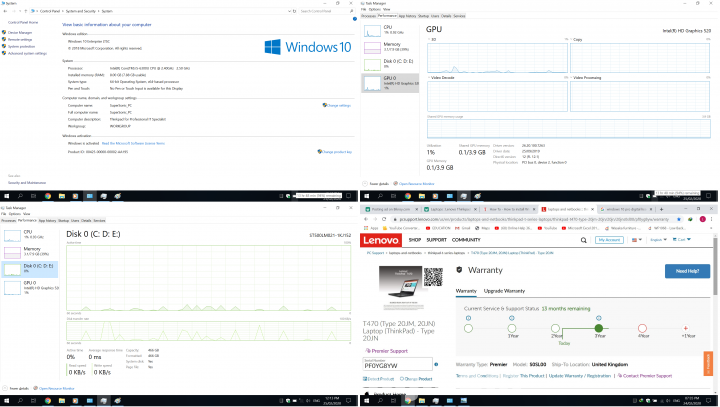
Task: Expand the address bar history dropdown in the System window
Action: point(289,11)
